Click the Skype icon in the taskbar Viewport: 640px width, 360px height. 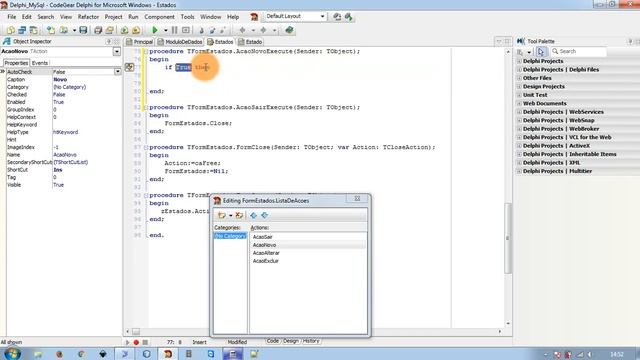pos(211,354)
